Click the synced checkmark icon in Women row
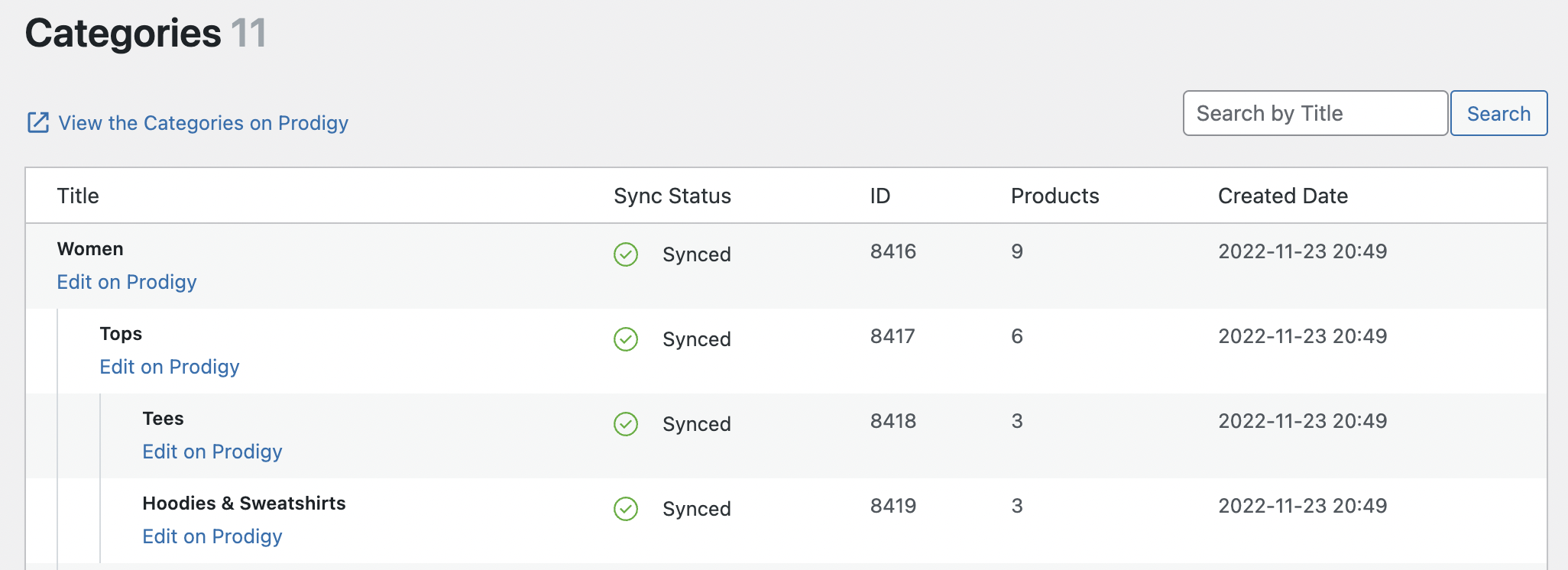Screen dimensions: 1568x570 626,254
